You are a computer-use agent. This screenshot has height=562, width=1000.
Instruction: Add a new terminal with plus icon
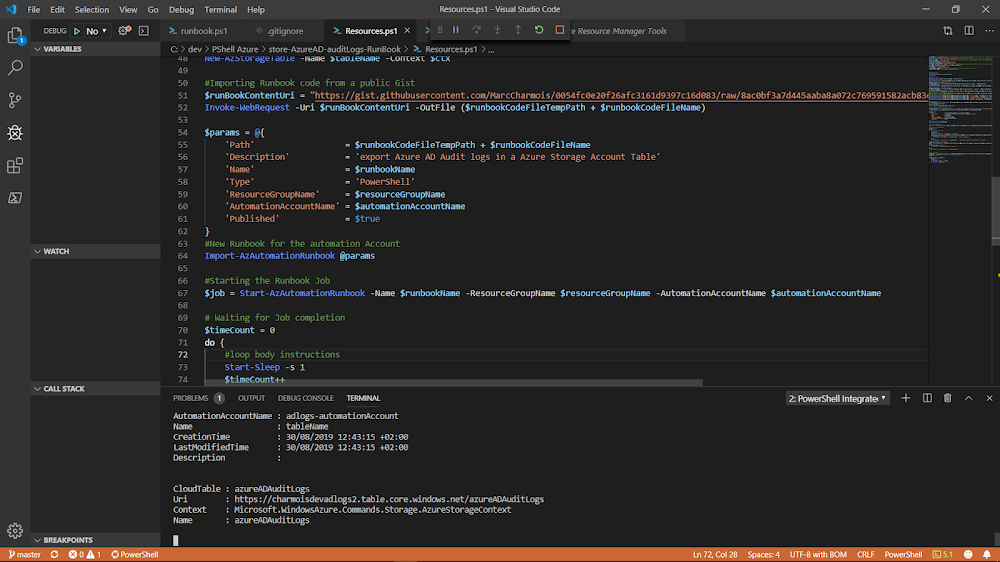point(906,398)
